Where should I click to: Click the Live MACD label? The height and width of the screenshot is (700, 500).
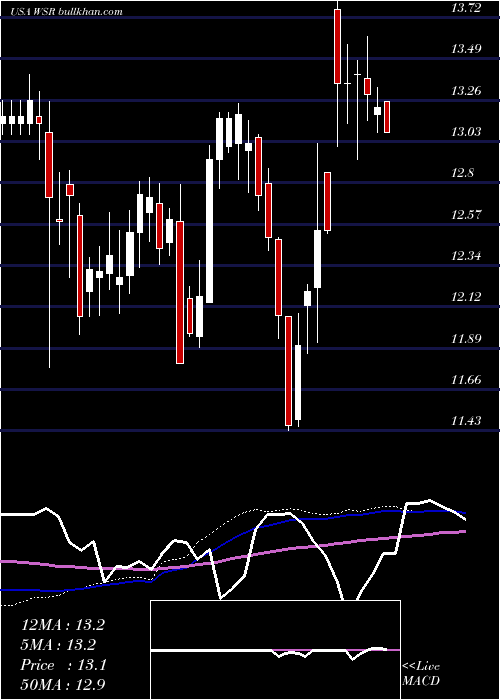421,673
